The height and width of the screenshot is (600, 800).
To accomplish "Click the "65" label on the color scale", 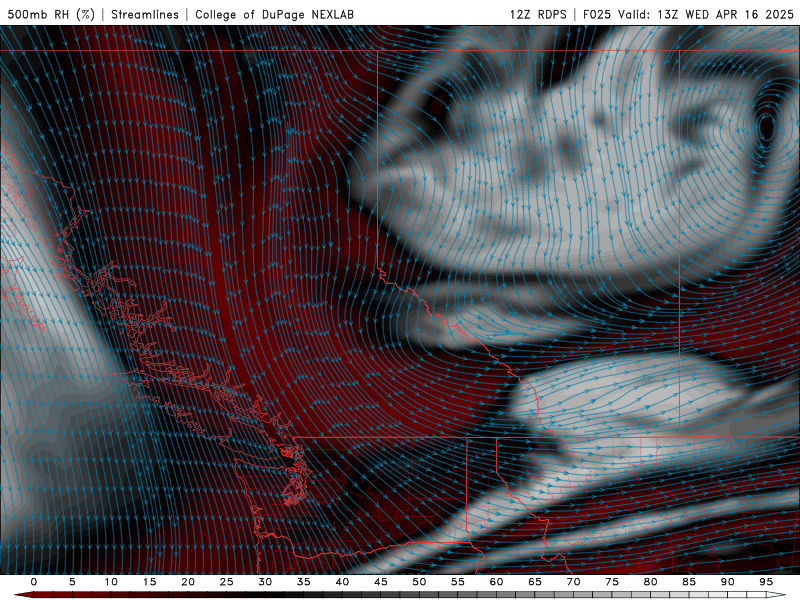I will pos(535,582).
